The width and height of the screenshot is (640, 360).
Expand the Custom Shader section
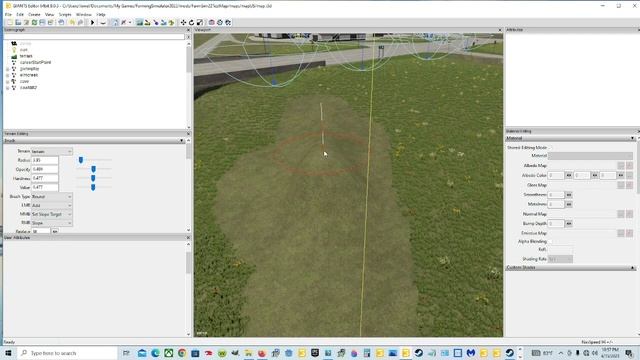pyautogui.click(x=571, y=268)
